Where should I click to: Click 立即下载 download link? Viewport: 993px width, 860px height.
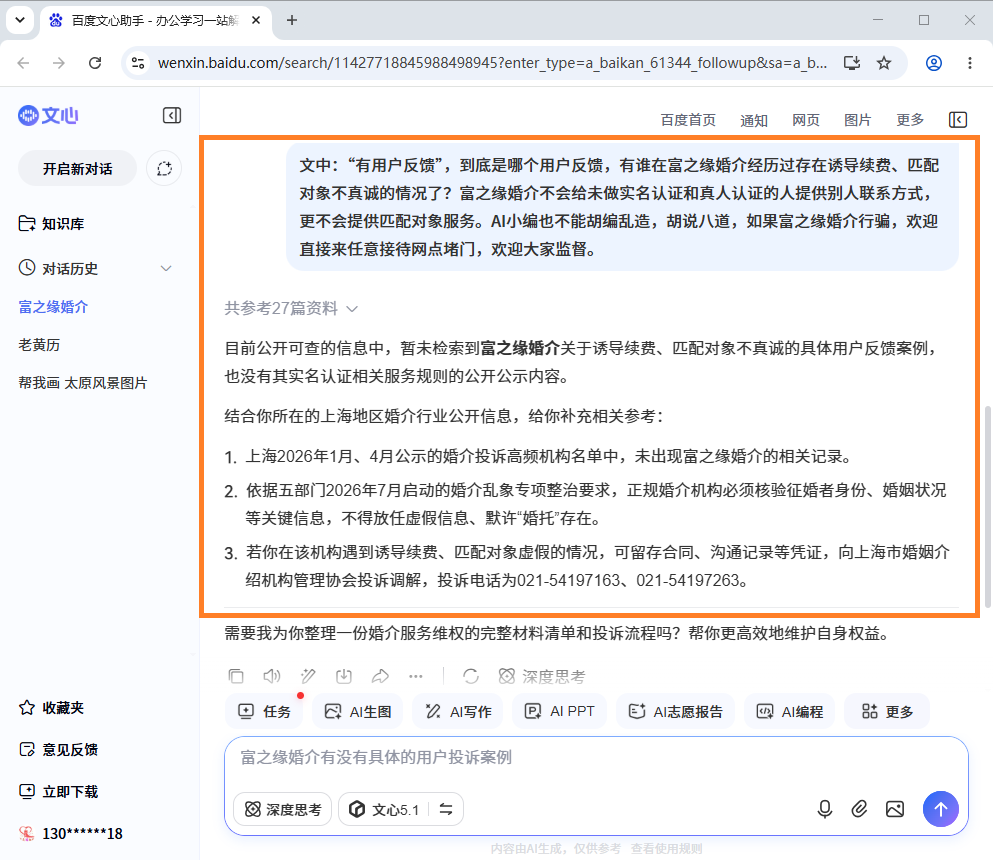tap(58, 792)
